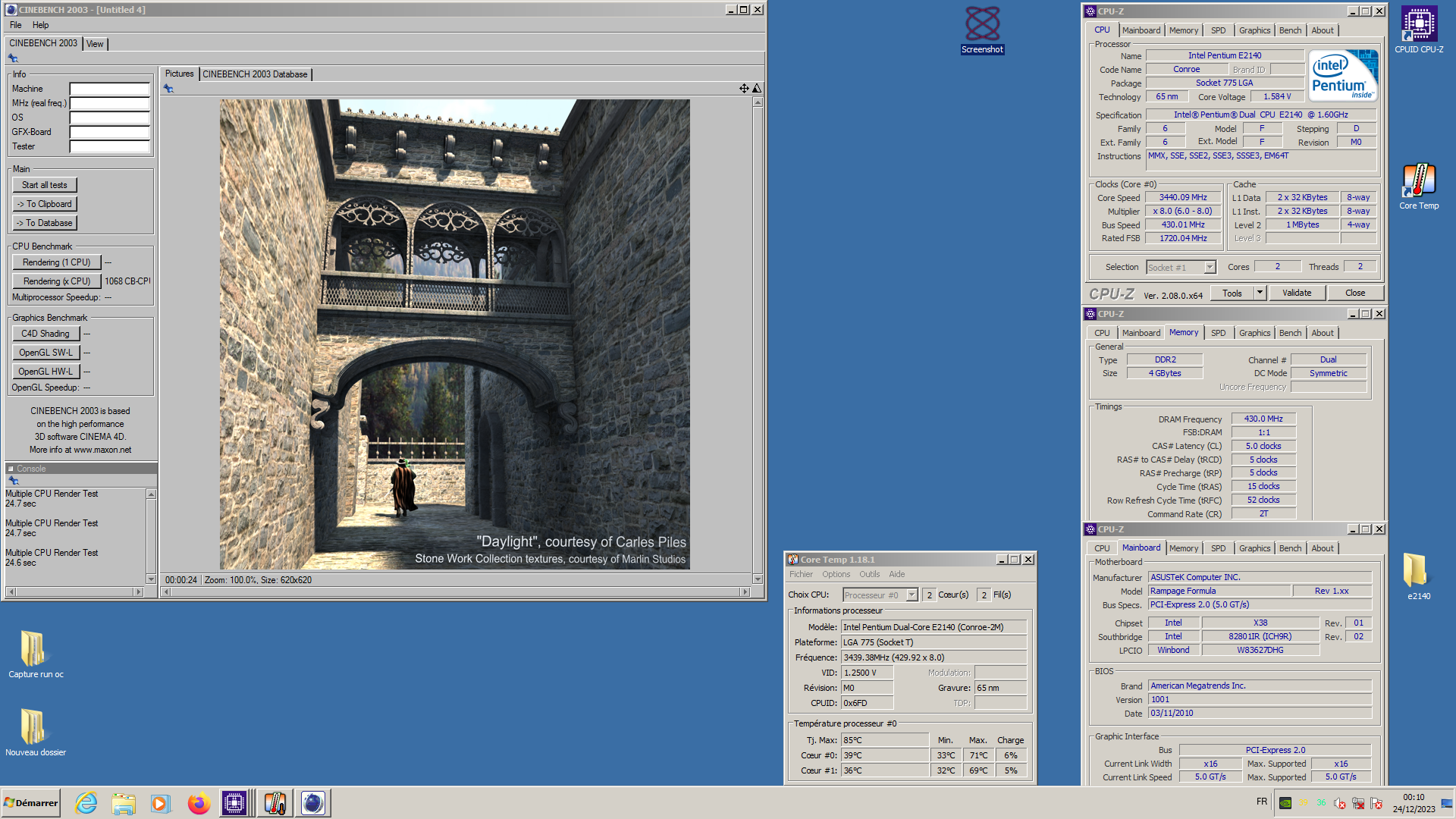Switch to CINEBENCH 2003 Database tab
Viewport: 1456px width, 819px height.
(255, 74)
